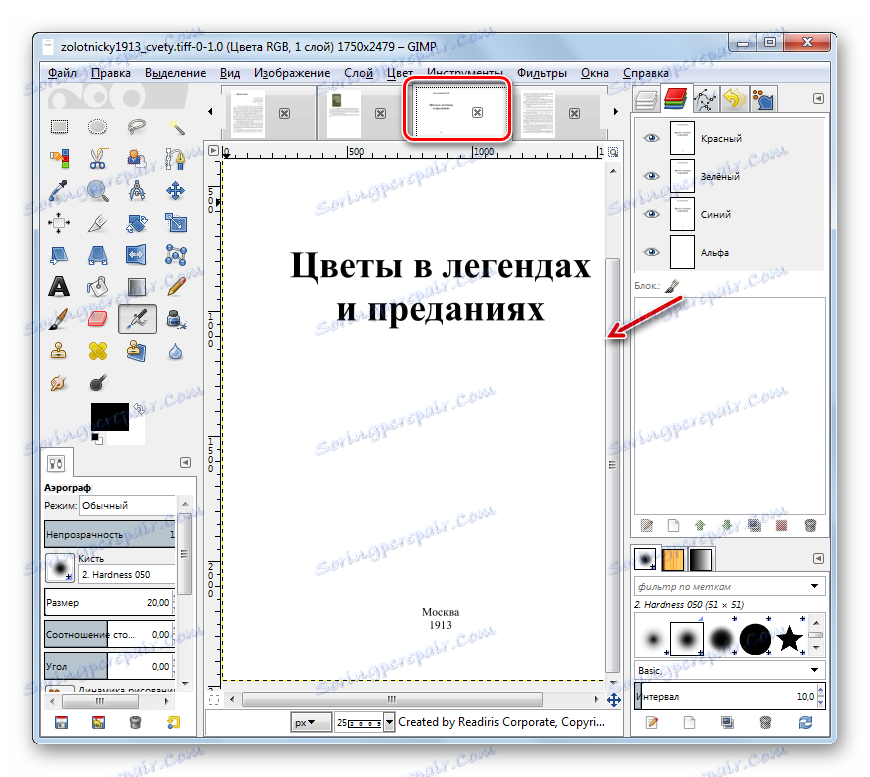Select the Zoom magnifier tool
This screenshot has width=870, height=777.
pyautogui.click(x=98, y=191)
